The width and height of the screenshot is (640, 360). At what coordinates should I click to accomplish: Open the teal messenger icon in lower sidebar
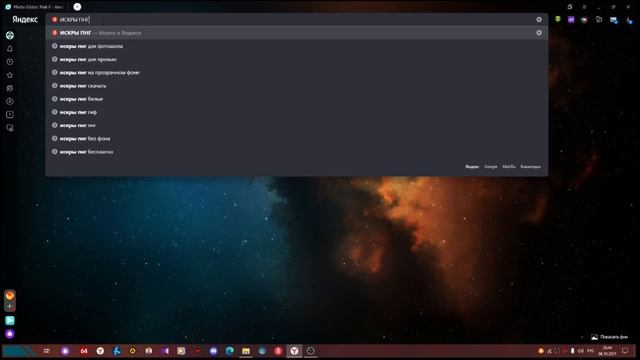coord(10,320)
